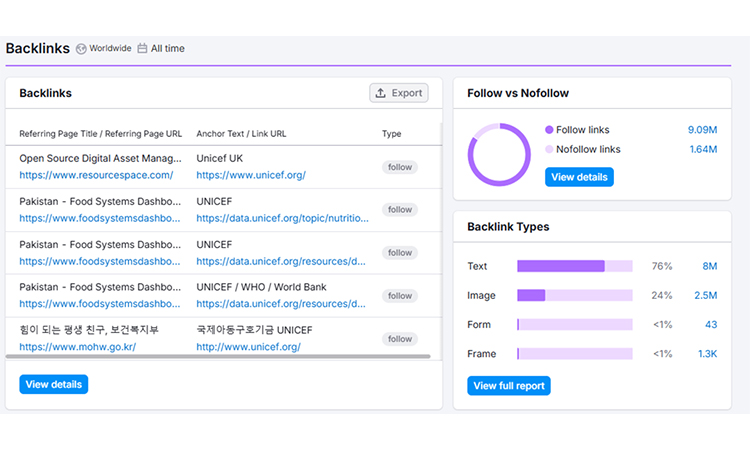750x450 pixels.
Task: Click the 1.64M nofollow links count
Action: click(702, 149)
